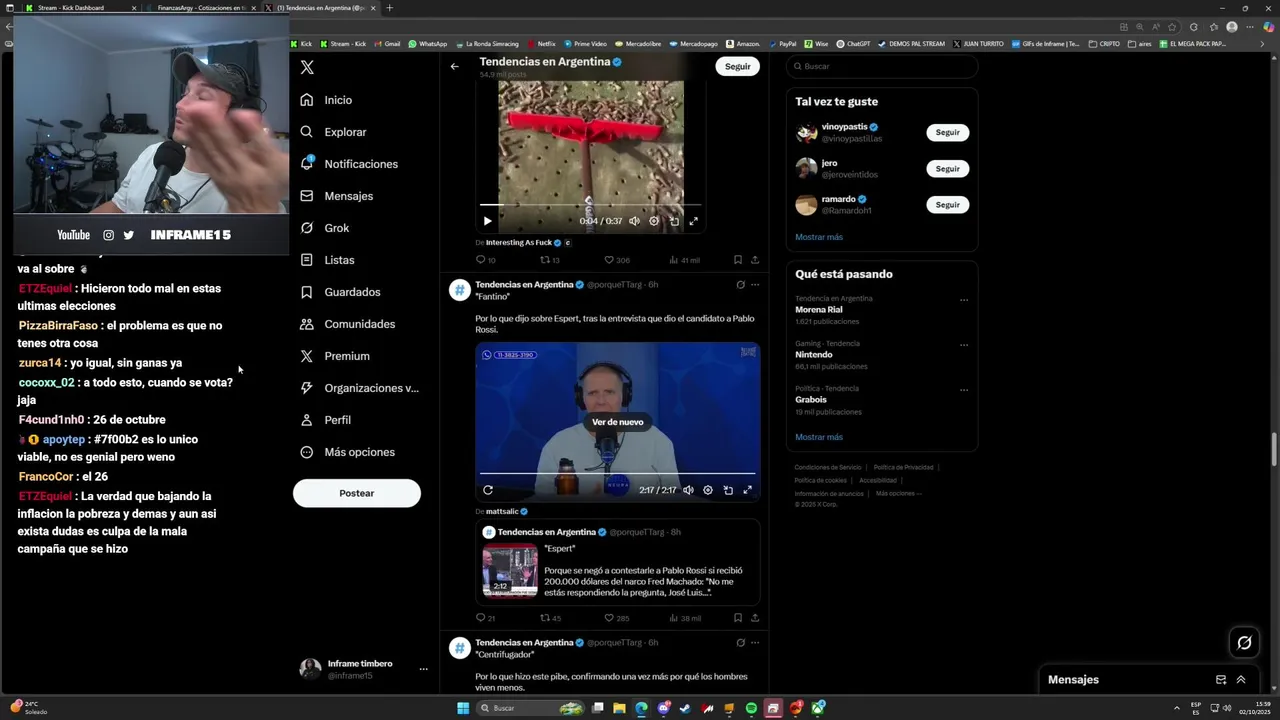Like the rake video post with 306 likes
1280x720 pixels.
pyautogui.click(x=617, y=260)
